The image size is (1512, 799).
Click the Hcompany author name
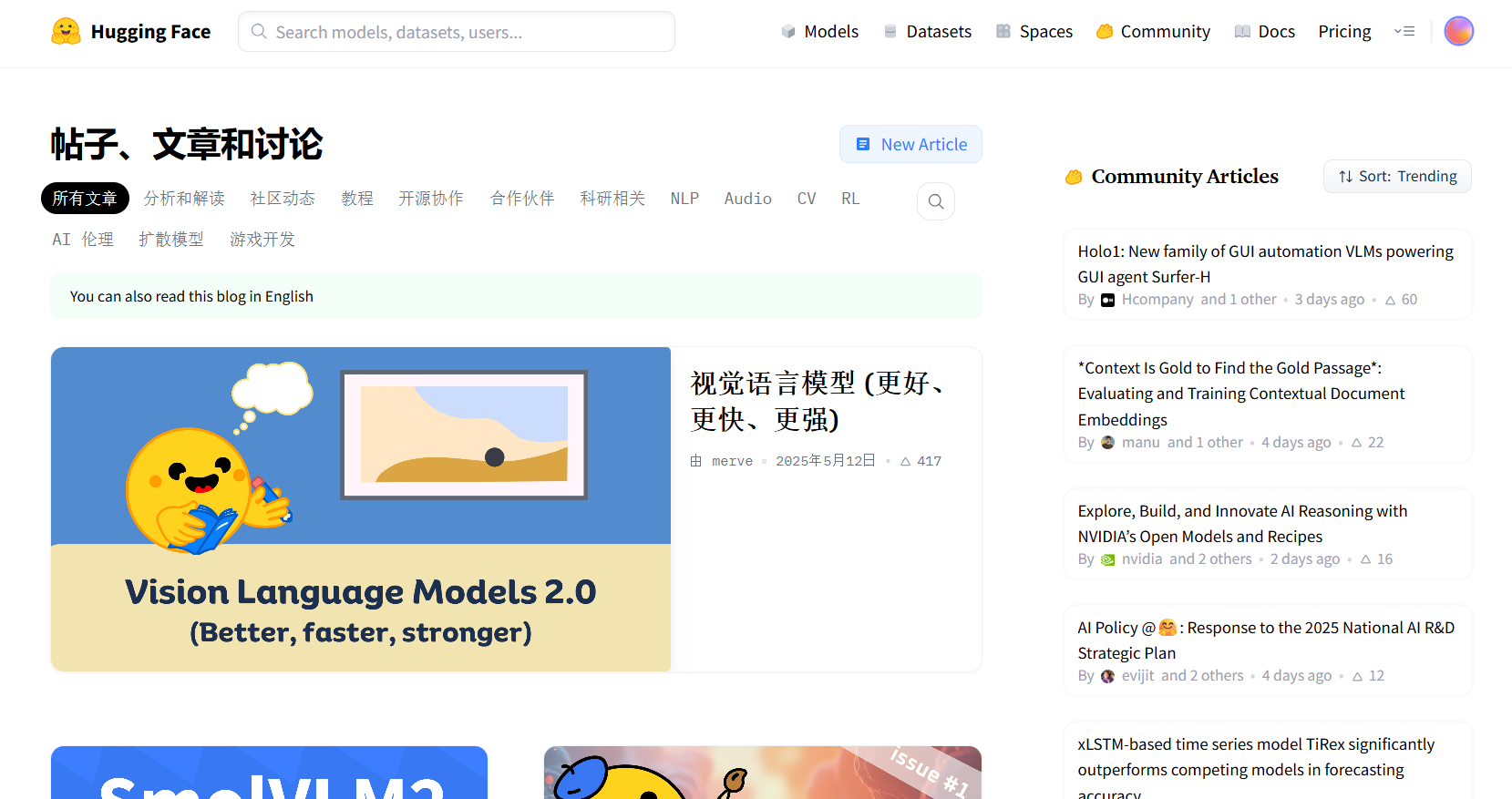pyautogui.click(x=1157, y=300)
